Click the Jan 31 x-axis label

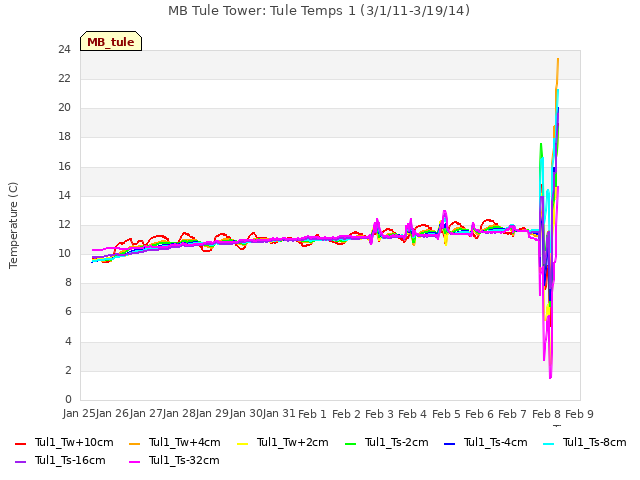pos(279,413)
